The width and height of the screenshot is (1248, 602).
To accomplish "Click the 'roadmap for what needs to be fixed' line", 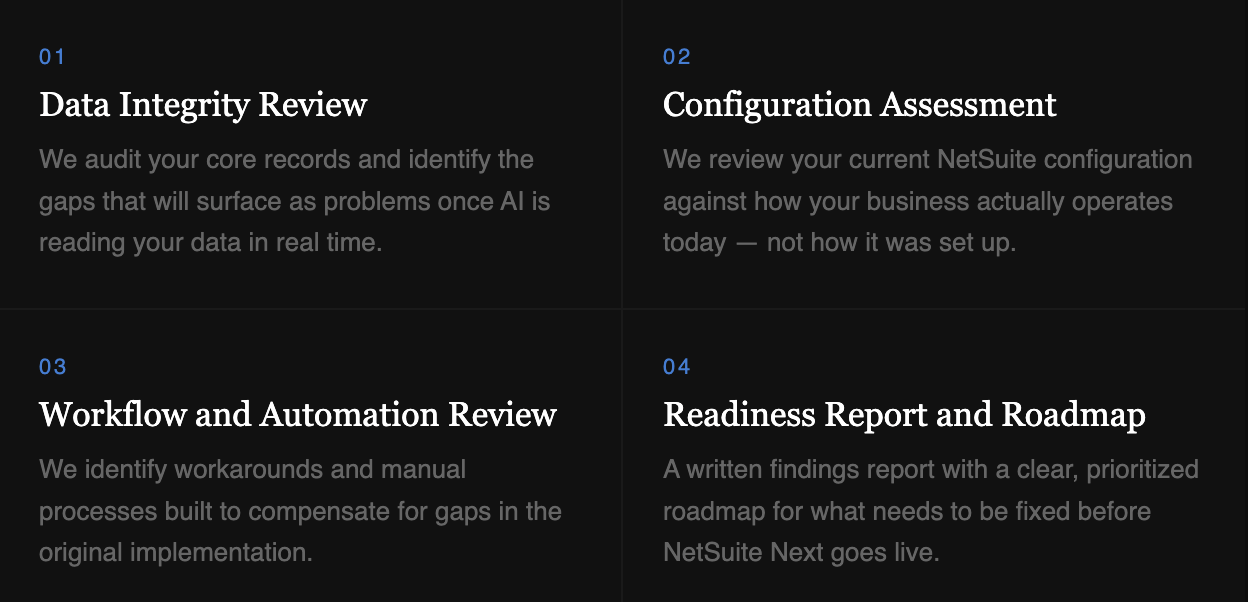I will click(x=907, y=512).
